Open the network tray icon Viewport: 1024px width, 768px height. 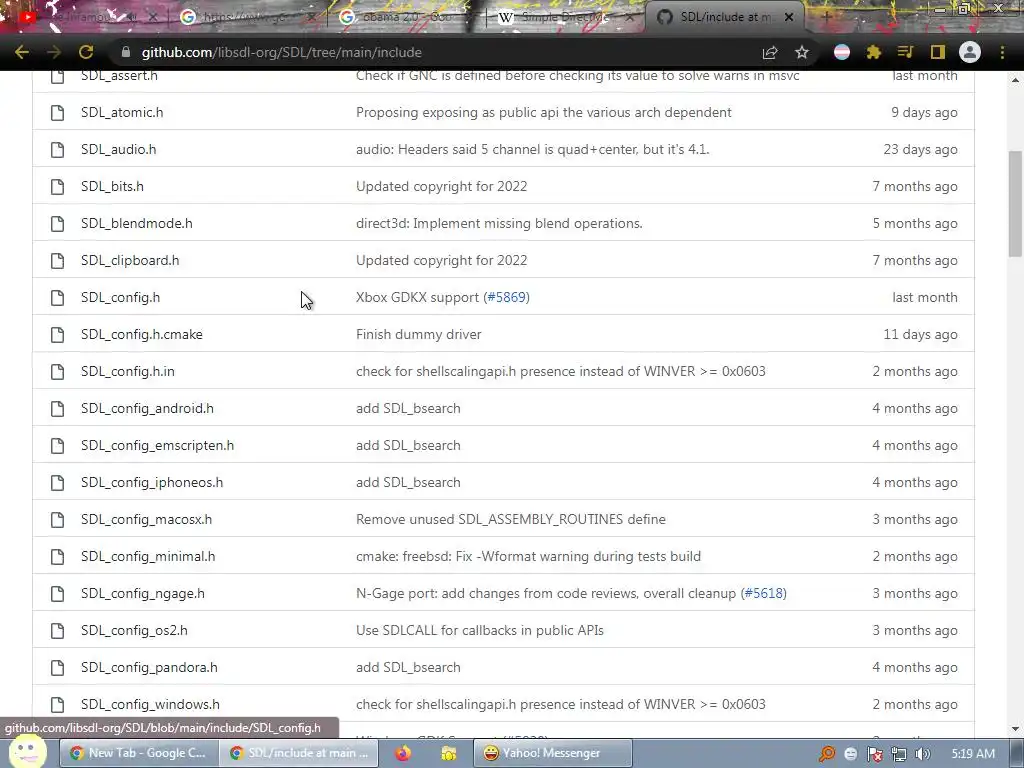(x=899, y=754)
